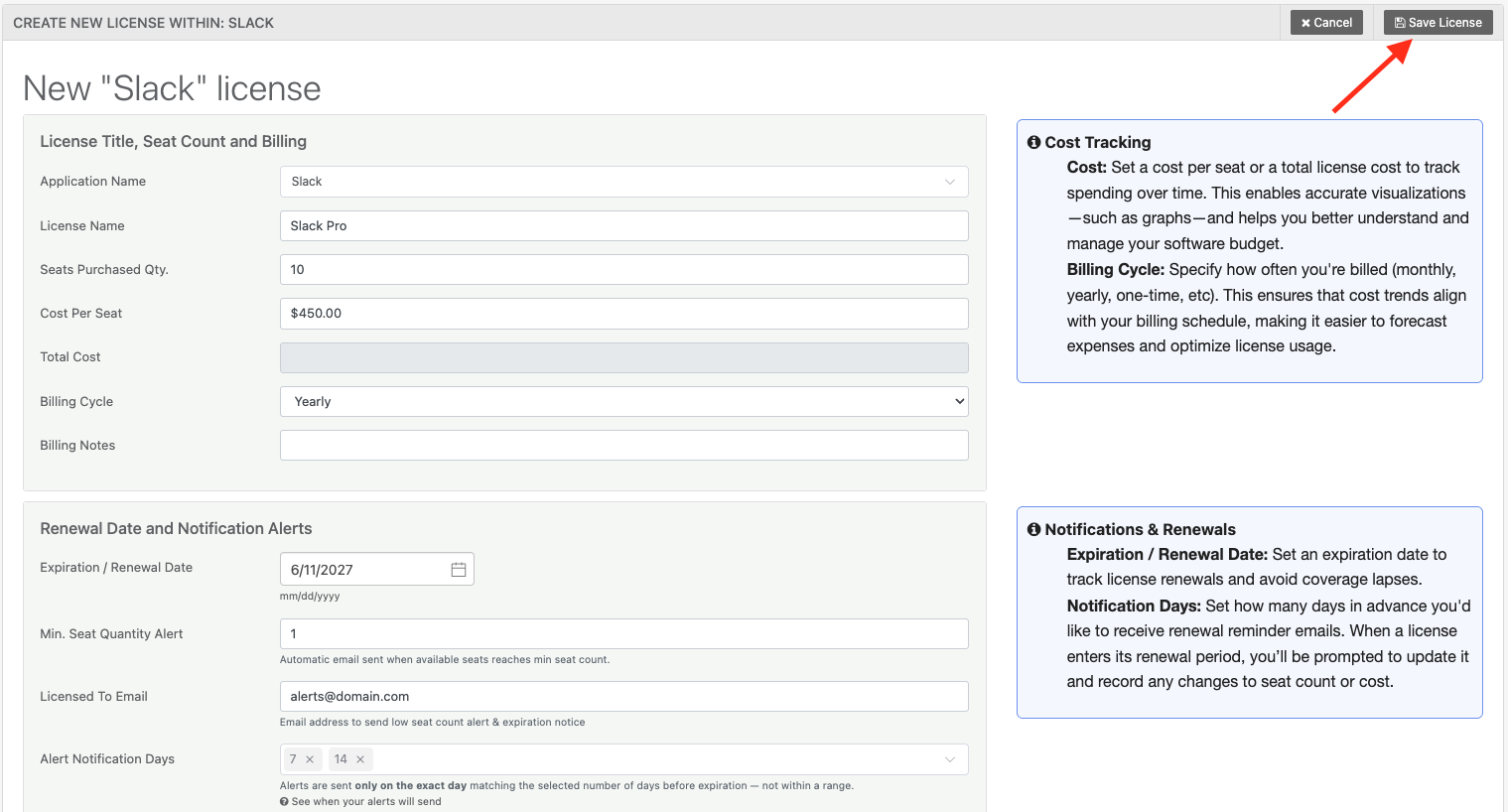Open the Application Name dropdown showing Slack
Screen dimensions: 1508x812
(623, 182)
